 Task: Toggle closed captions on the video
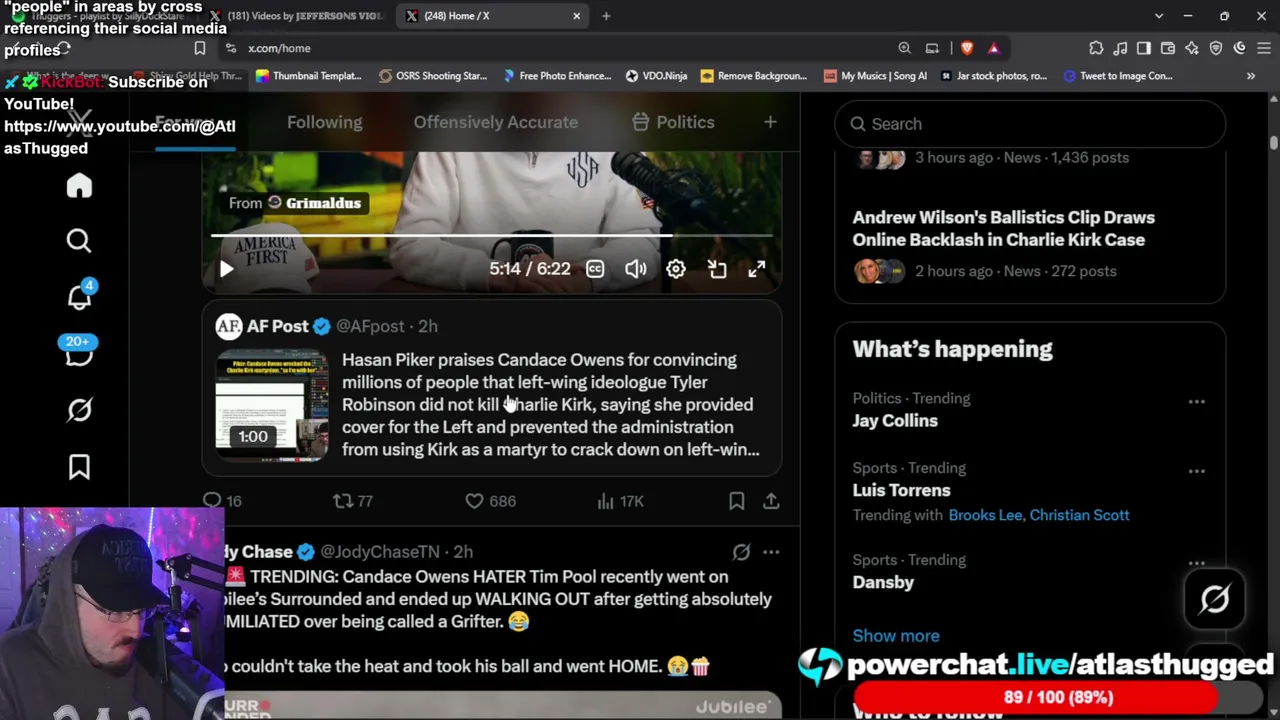coord(595,269)
